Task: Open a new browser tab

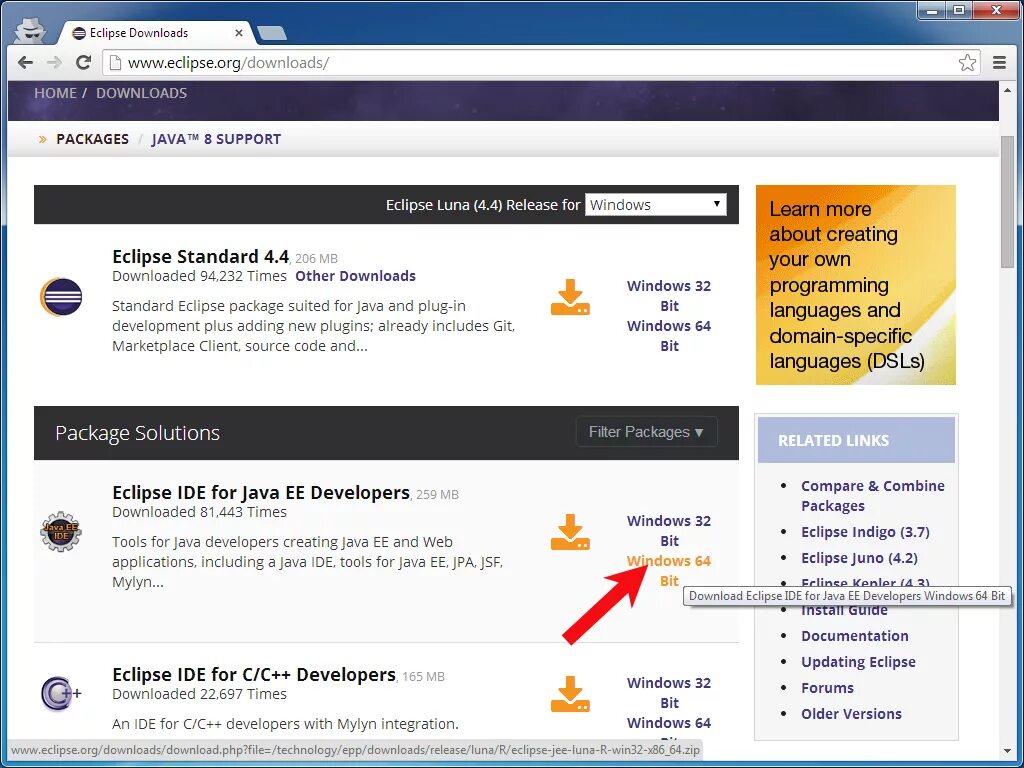Action: 272,33
